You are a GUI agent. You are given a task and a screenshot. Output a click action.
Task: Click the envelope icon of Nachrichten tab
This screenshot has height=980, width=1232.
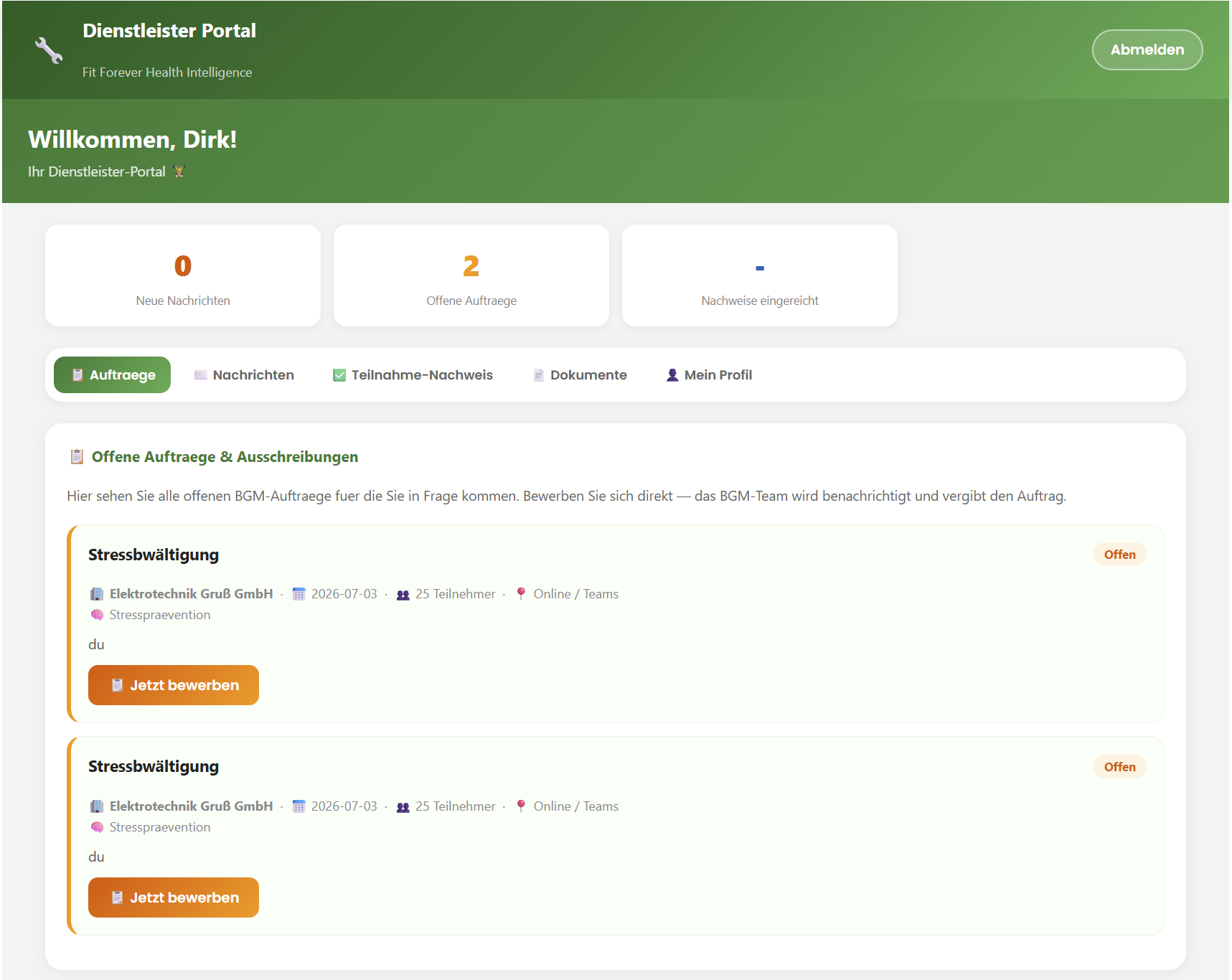[x=201, y=375]
